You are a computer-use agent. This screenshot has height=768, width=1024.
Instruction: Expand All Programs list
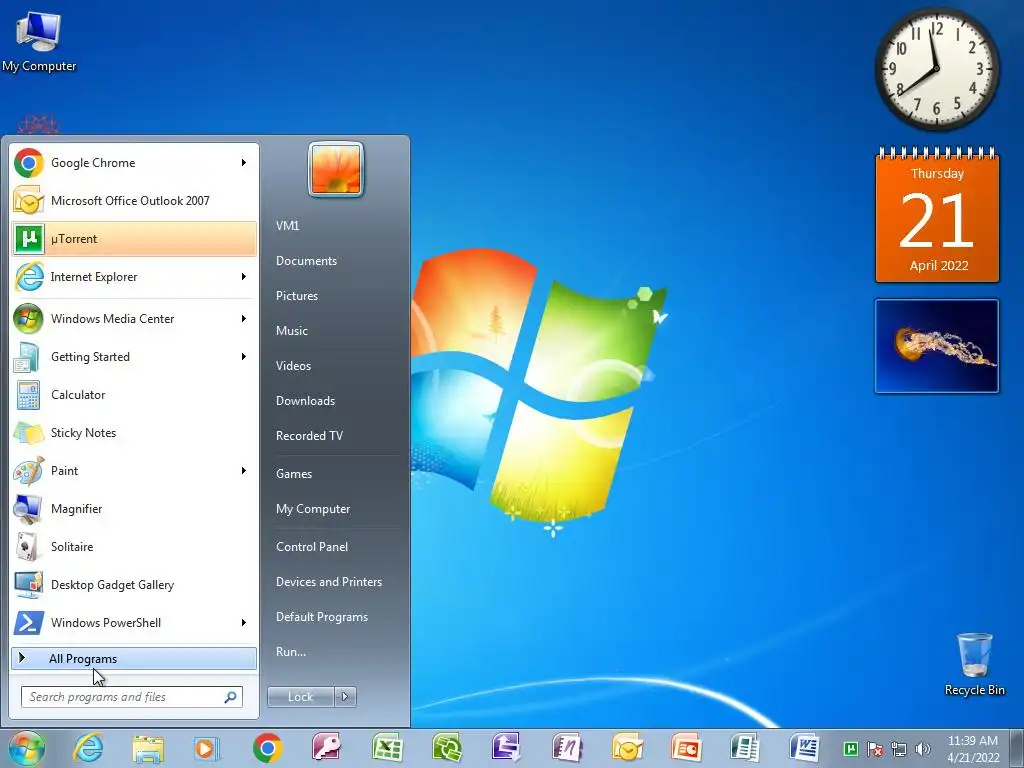point(134,658)
